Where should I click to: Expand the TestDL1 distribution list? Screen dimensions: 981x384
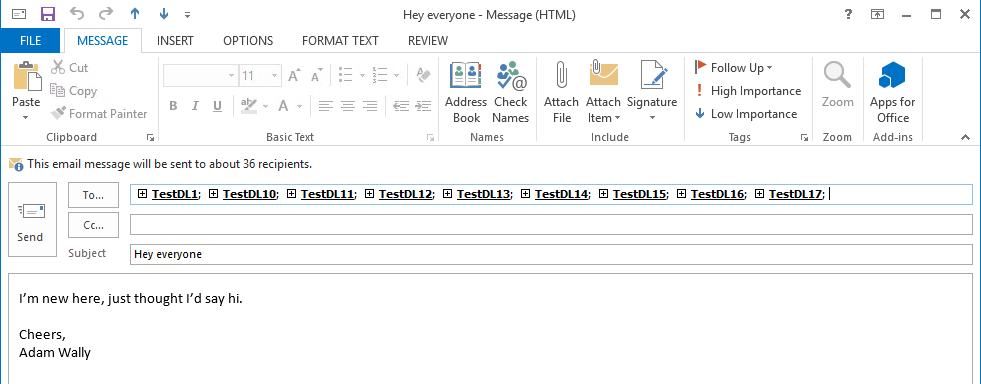click(142, 194)
